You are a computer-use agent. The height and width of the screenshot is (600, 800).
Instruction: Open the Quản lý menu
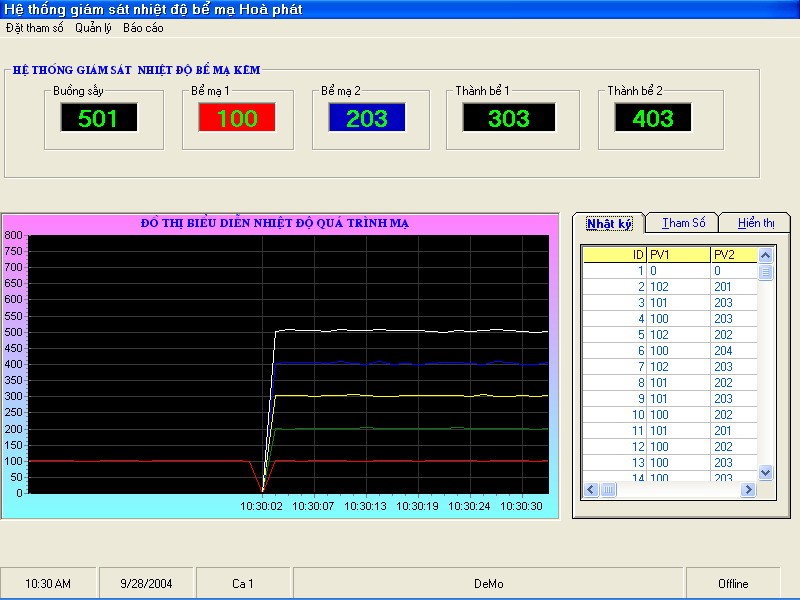[x=93, y=28]
